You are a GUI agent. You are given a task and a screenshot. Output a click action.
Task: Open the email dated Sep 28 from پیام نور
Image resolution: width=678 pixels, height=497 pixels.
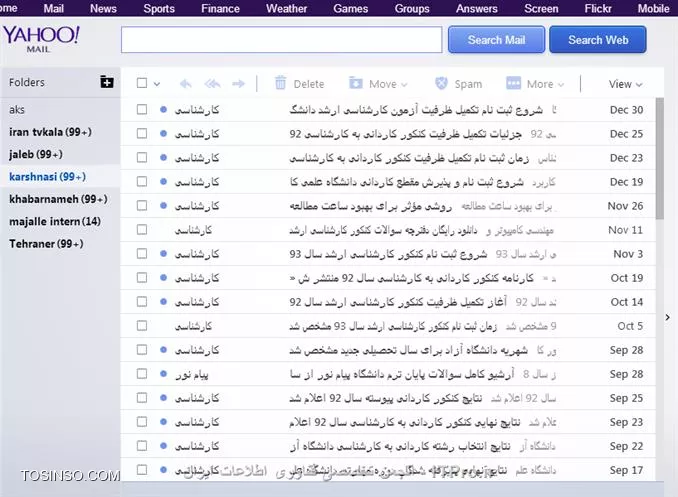pos(388,374)
